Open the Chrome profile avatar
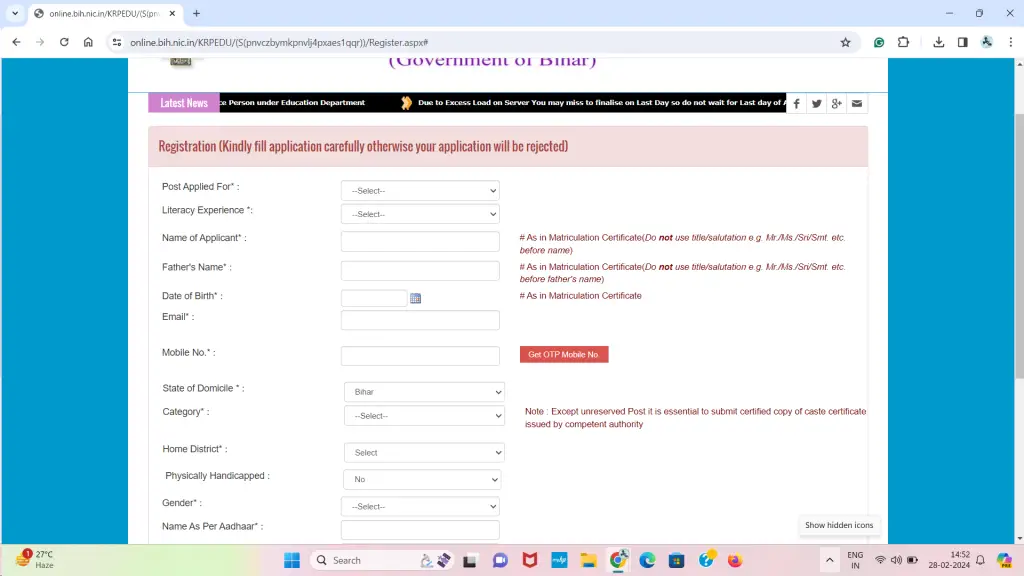1024x576 pixels. [x=987, y=42]
